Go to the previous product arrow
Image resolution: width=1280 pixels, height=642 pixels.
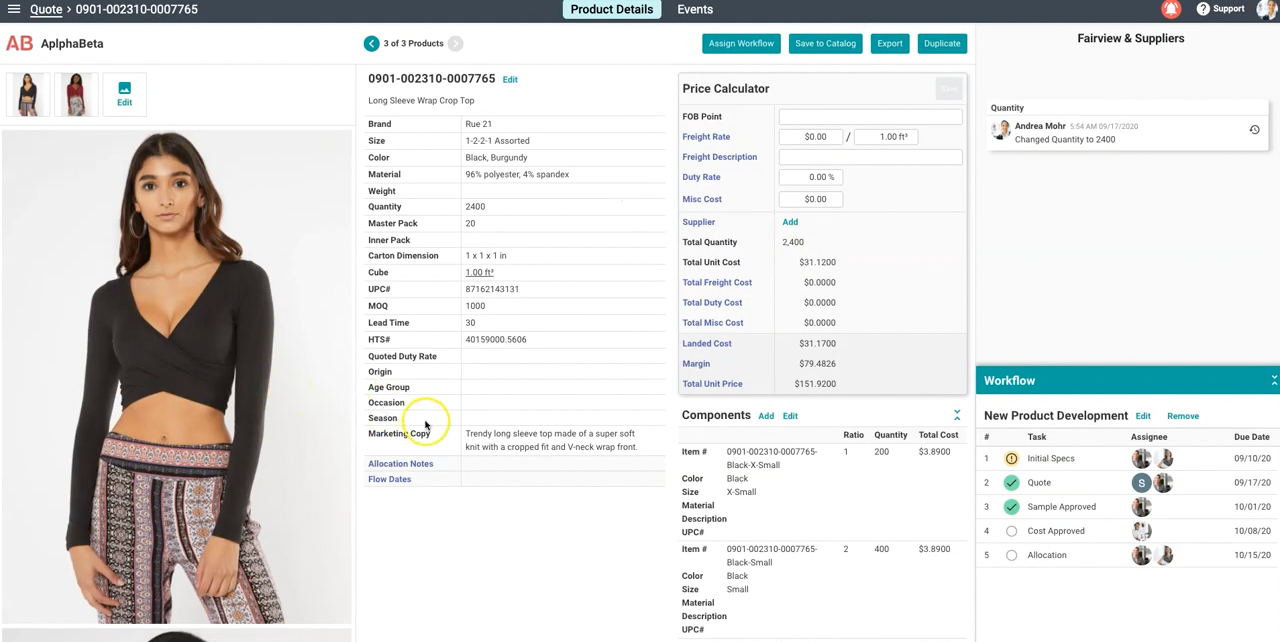point(371,43)
